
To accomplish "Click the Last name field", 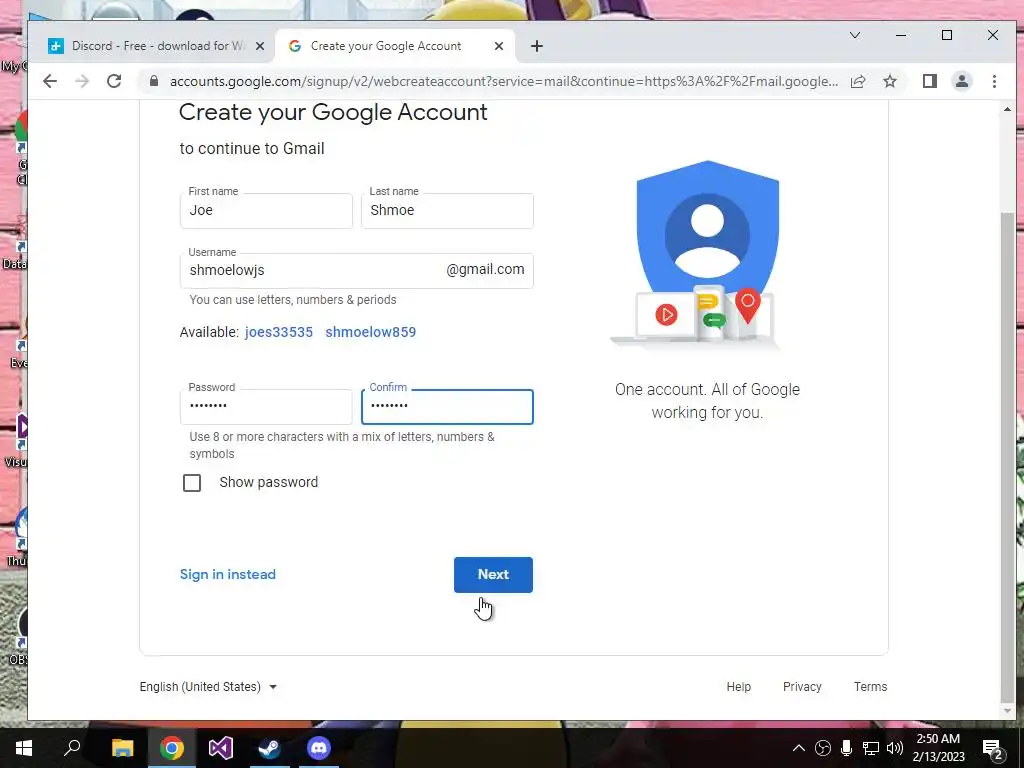I will tap(447, 210).
